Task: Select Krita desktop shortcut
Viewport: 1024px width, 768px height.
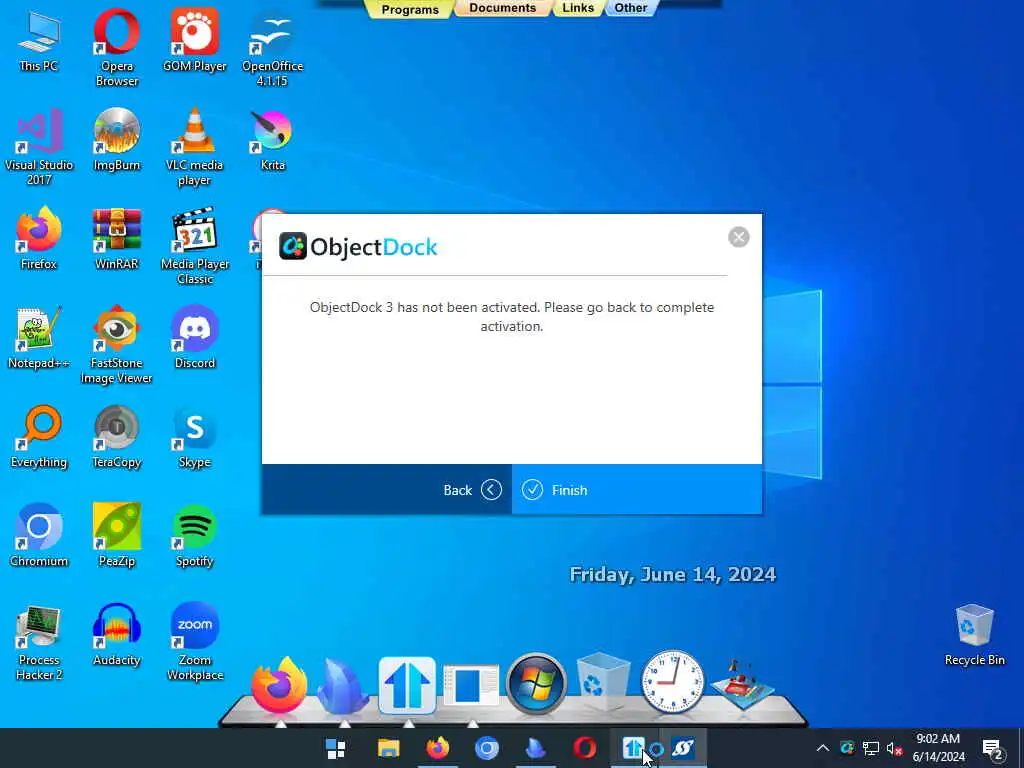Action: point(272,140)
